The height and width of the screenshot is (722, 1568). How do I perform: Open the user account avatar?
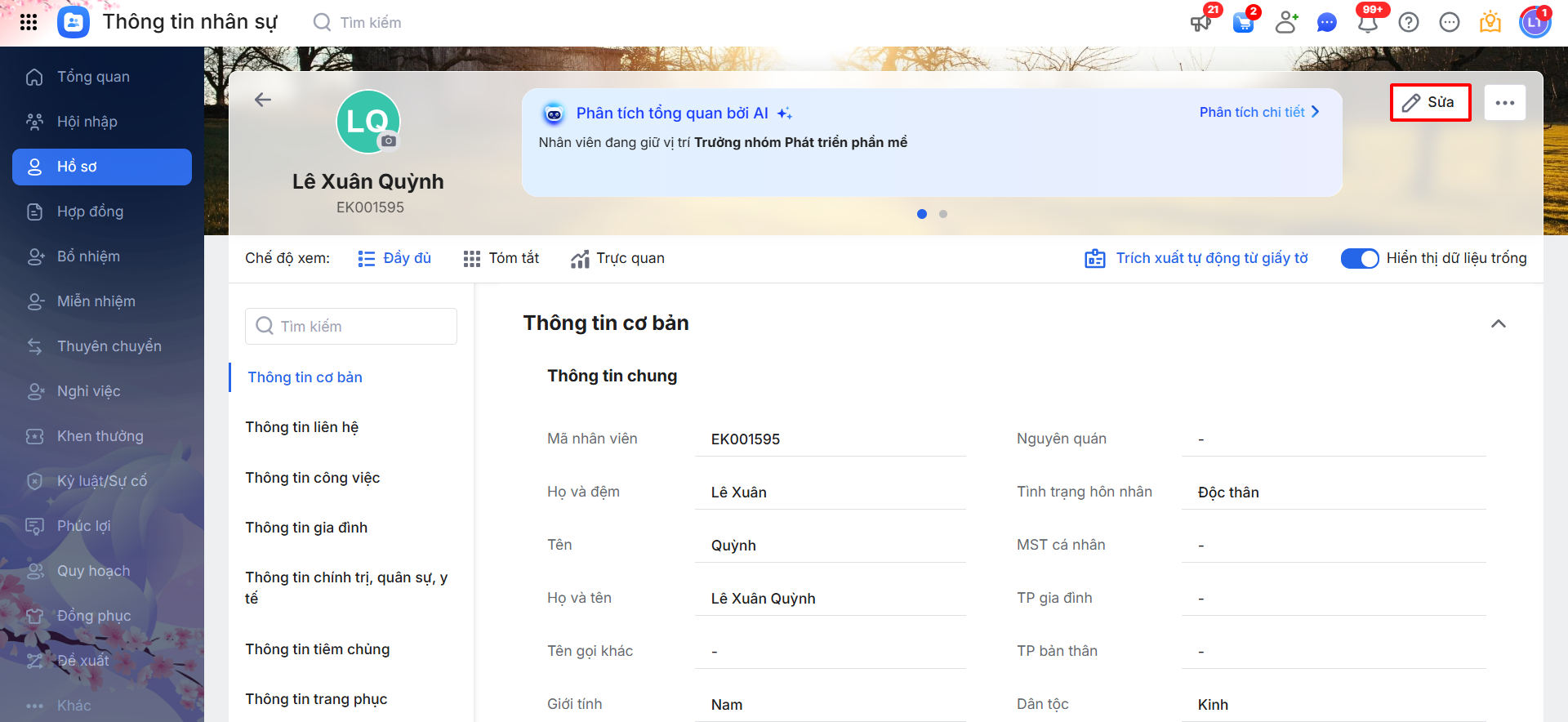click(1535, 22)
